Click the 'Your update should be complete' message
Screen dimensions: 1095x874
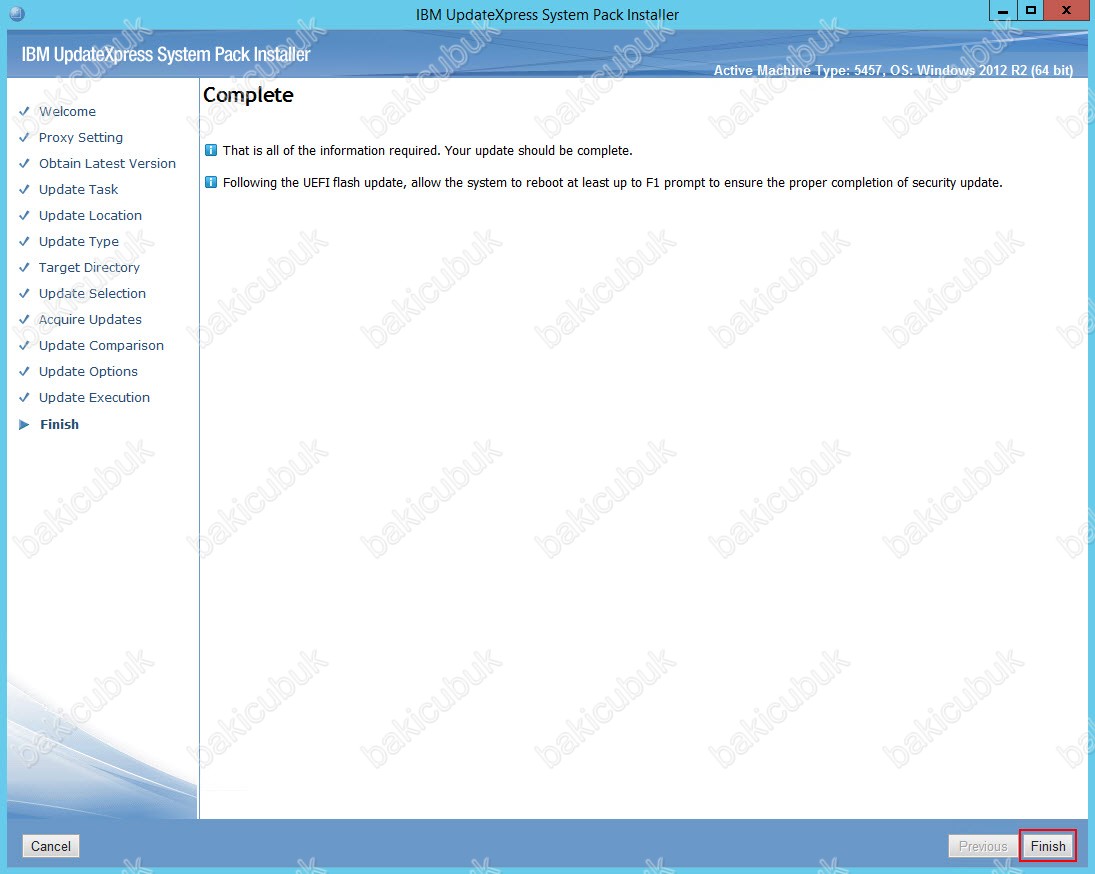[x=427, y=151]
